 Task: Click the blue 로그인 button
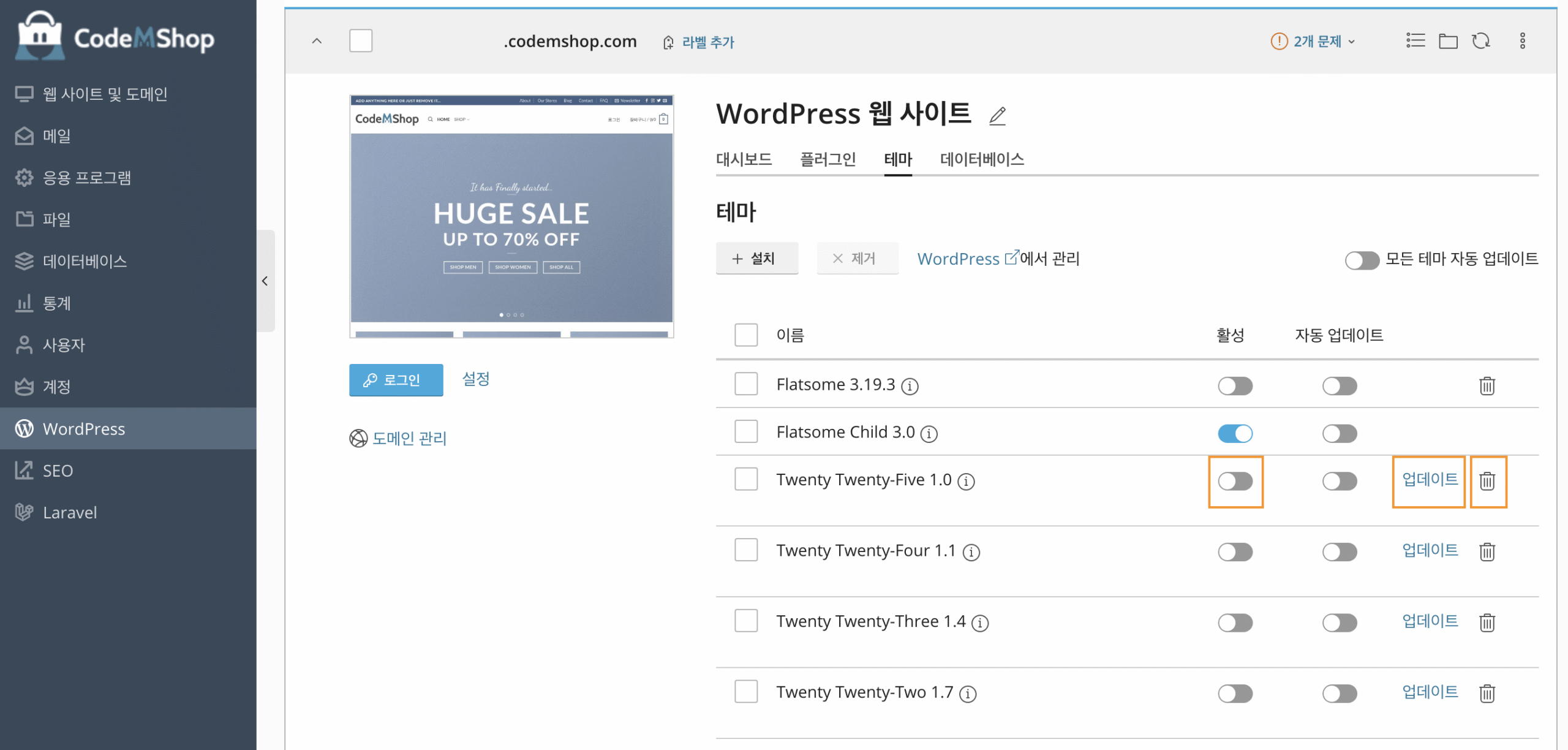[396, 380]
